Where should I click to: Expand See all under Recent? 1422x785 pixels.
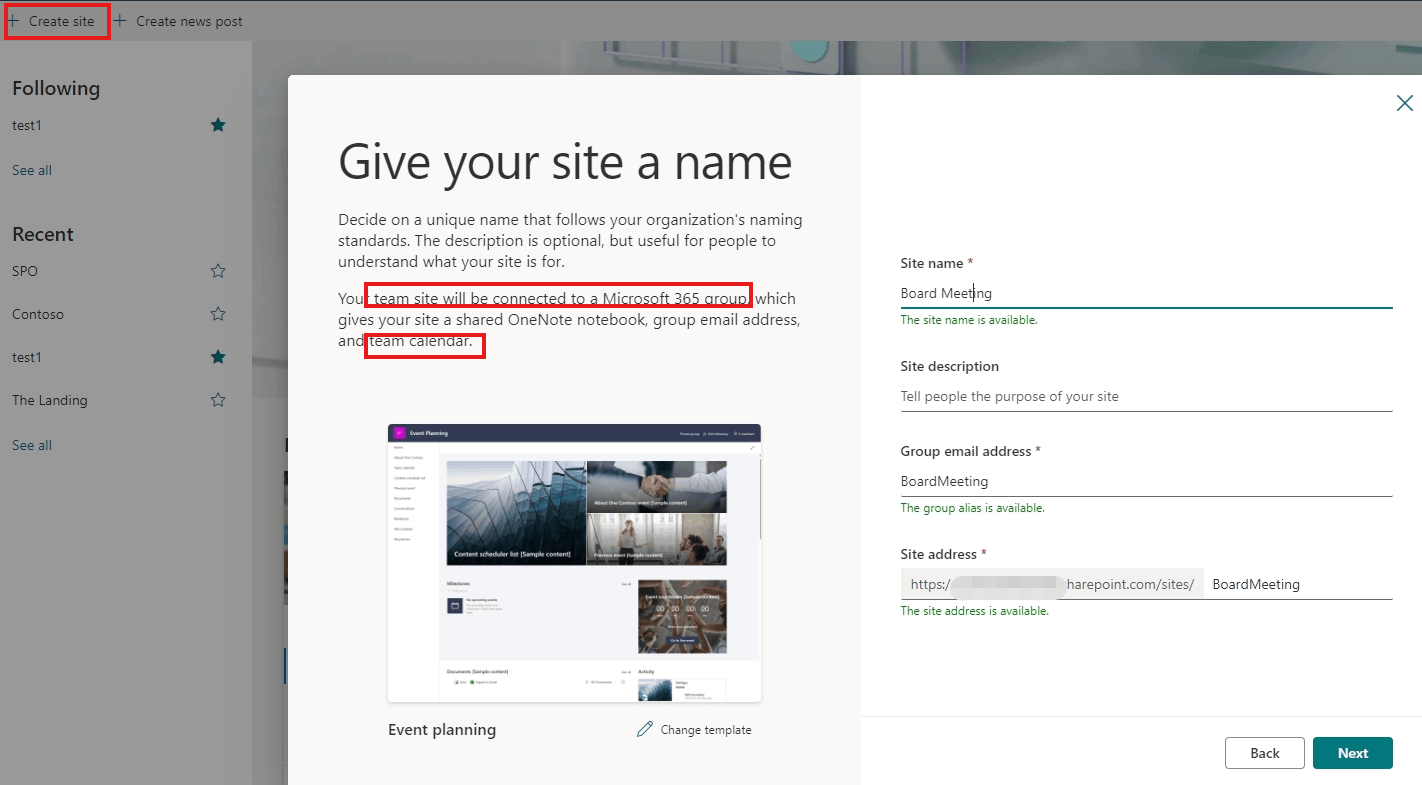pos(31,445)
